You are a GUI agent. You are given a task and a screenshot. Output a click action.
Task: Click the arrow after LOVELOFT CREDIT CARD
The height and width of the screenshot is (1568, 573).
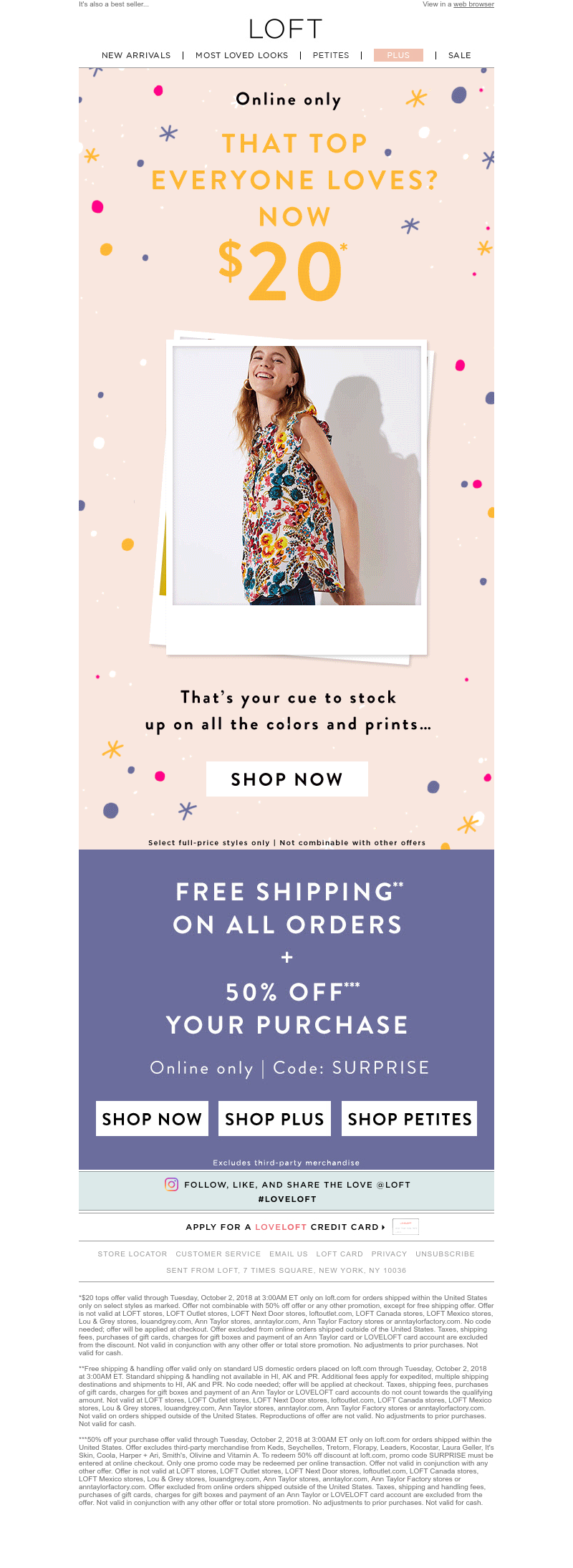[x=383, y=1227]
